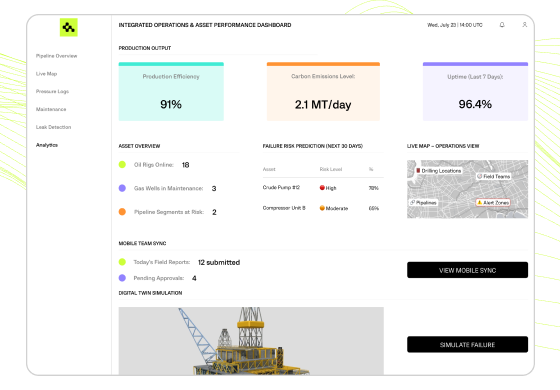Open Pressure Logs sidebar item
Image resolution: width=560 pixels, height=390 pixels.
pyautogui.click(x=52, y=91)
